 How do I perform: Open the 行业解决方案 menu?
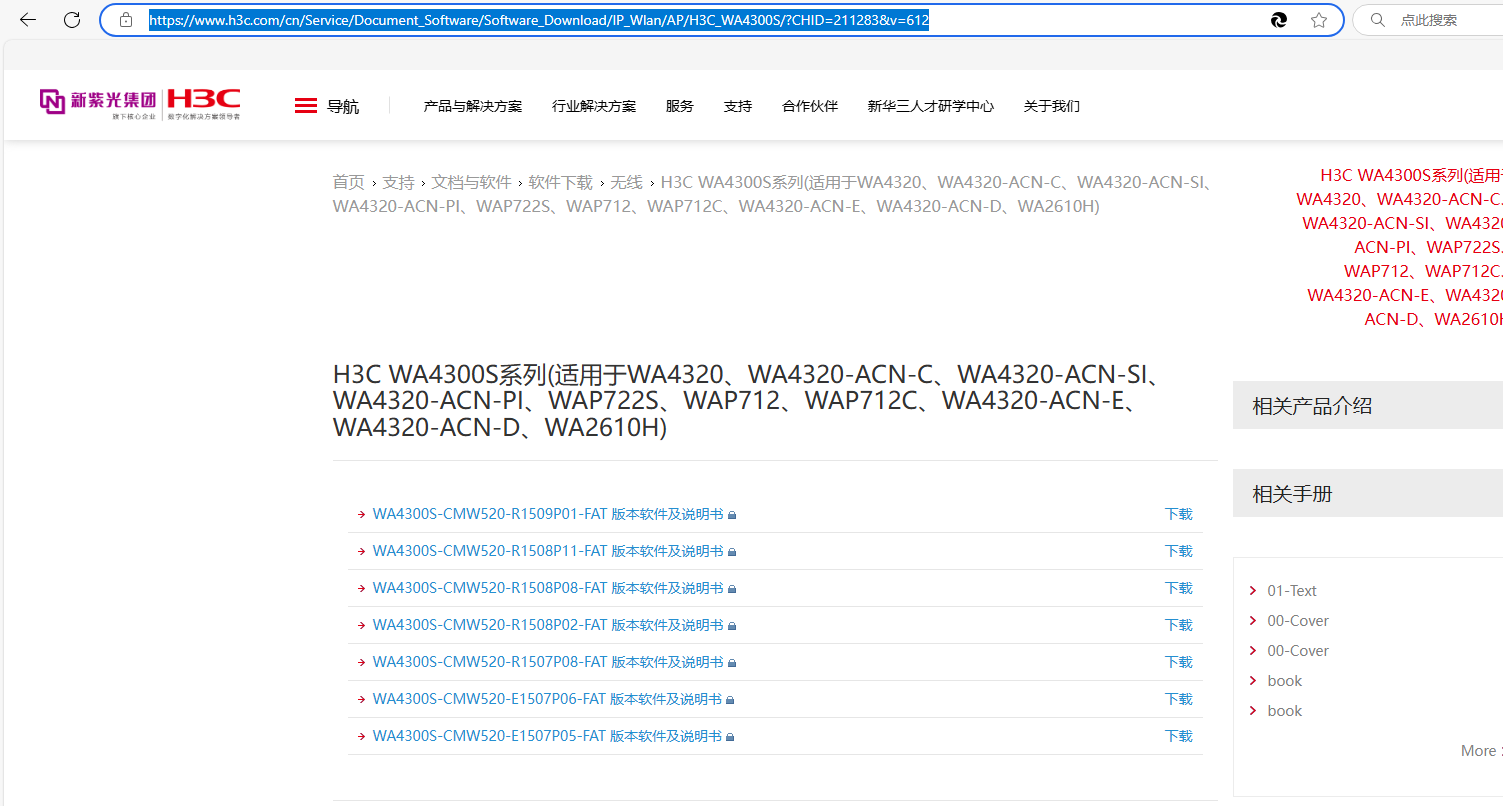pos(594,106)
